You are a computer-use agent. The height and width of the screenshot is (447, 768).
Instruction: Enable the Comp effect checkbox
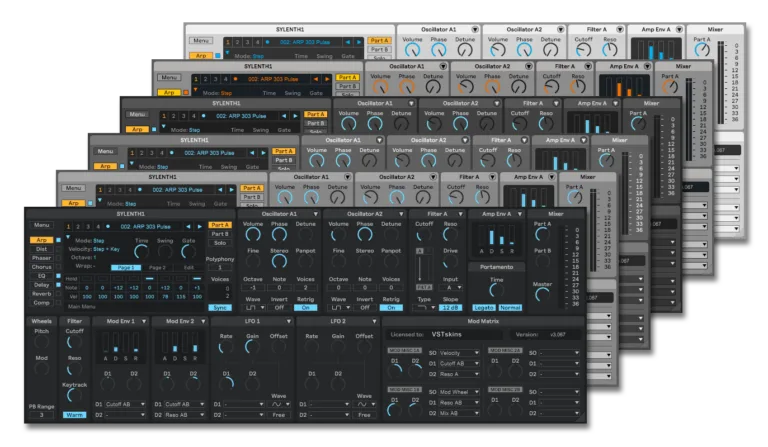[x=58, y=303]
